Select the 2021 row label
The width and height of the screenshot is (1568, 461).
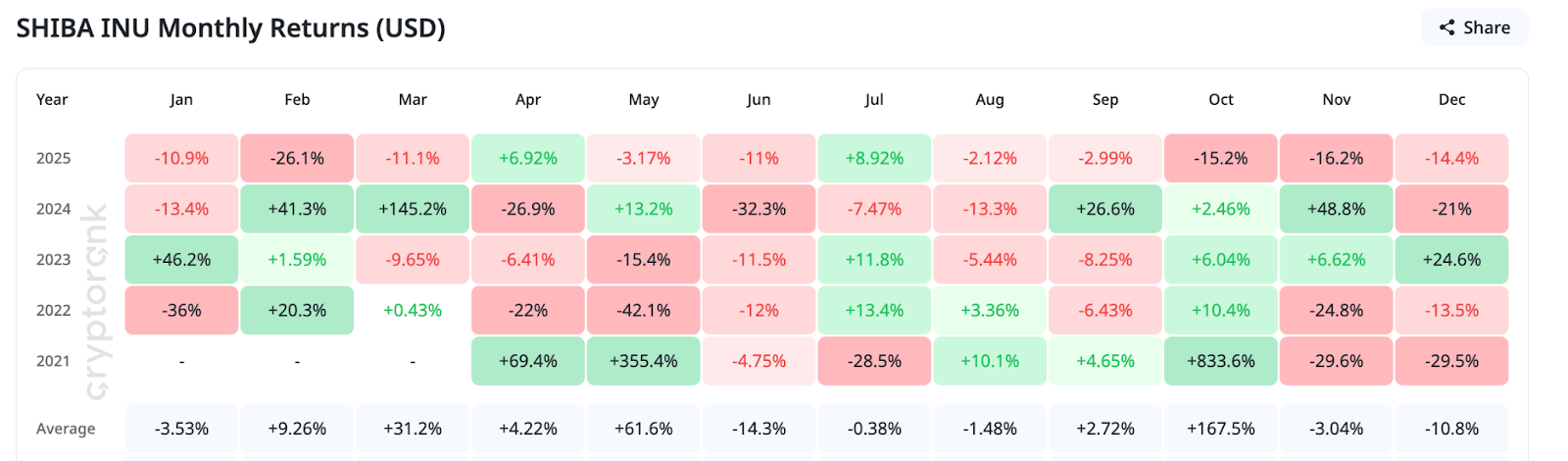(x=54, y=361)
